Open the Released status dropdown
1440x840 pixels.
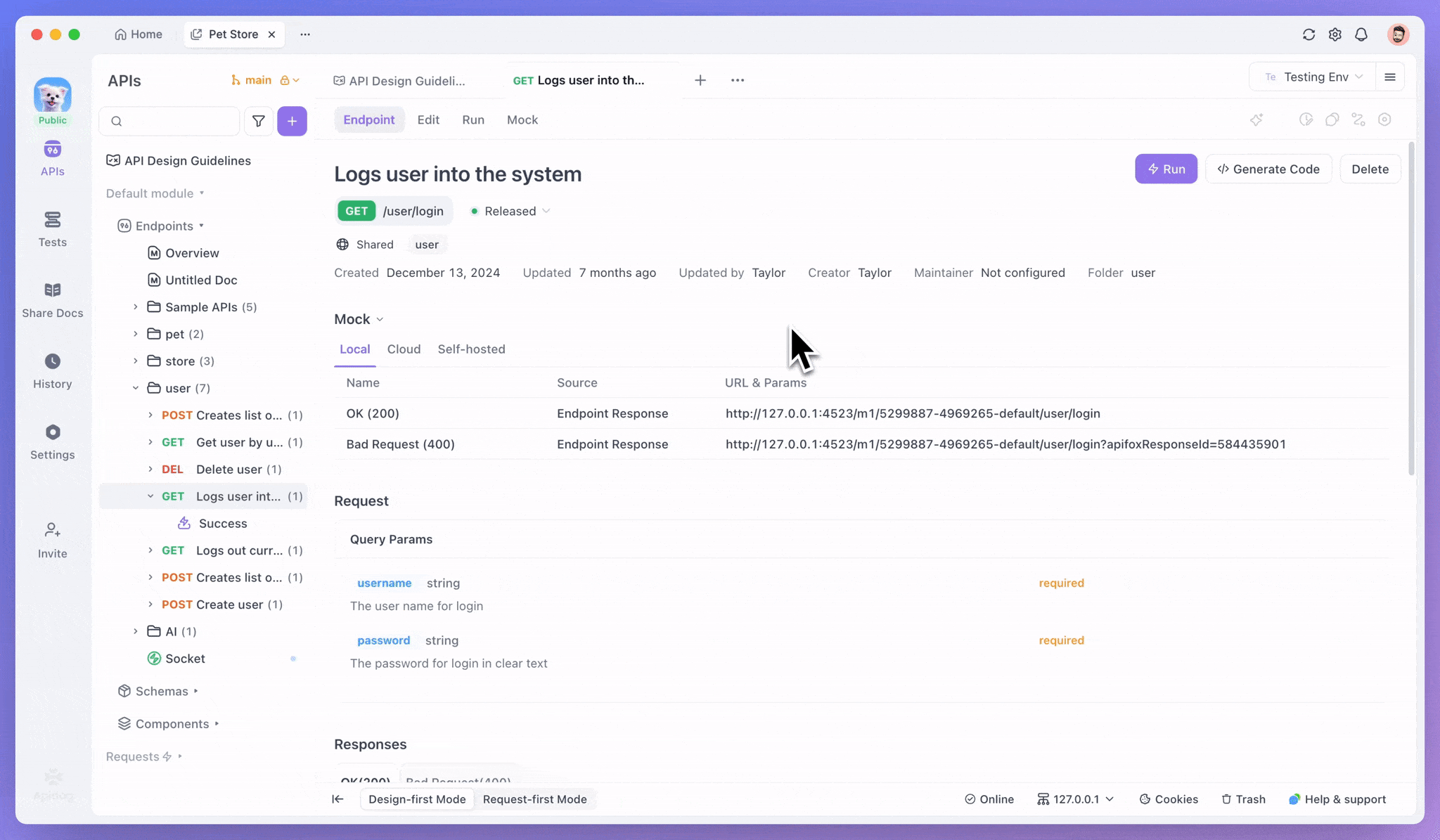click(x=510, y=211)
